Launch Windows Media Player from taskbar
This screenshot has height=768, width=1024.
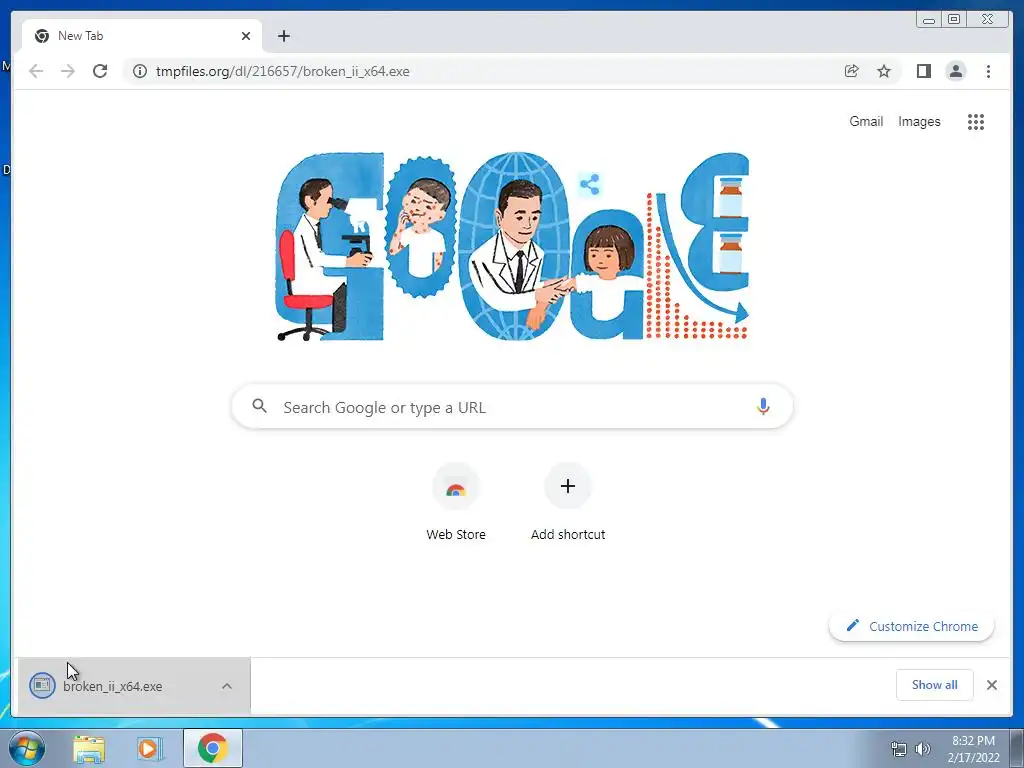150,748
